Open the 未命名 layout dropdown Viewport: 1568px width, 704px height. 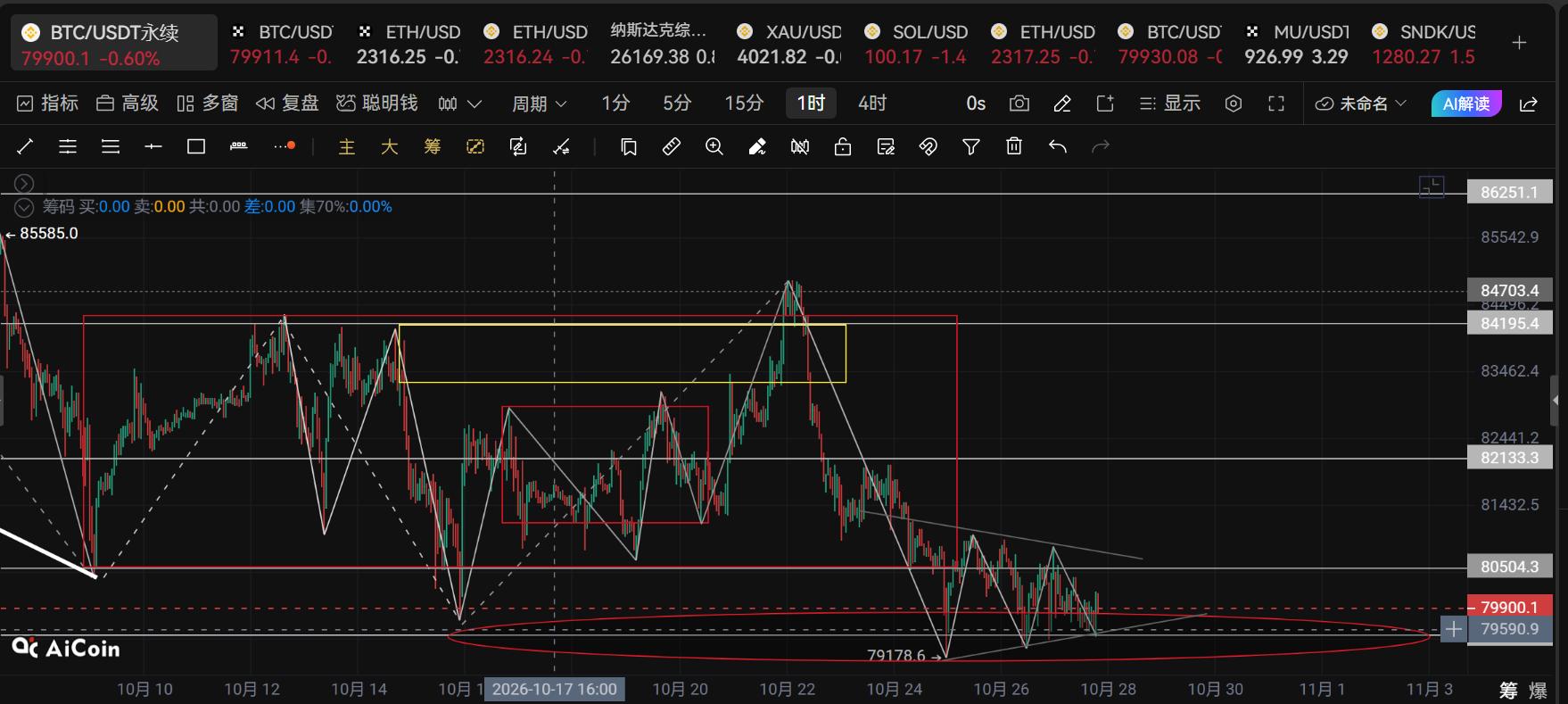pyautogui.click(x=1360, y=104)
